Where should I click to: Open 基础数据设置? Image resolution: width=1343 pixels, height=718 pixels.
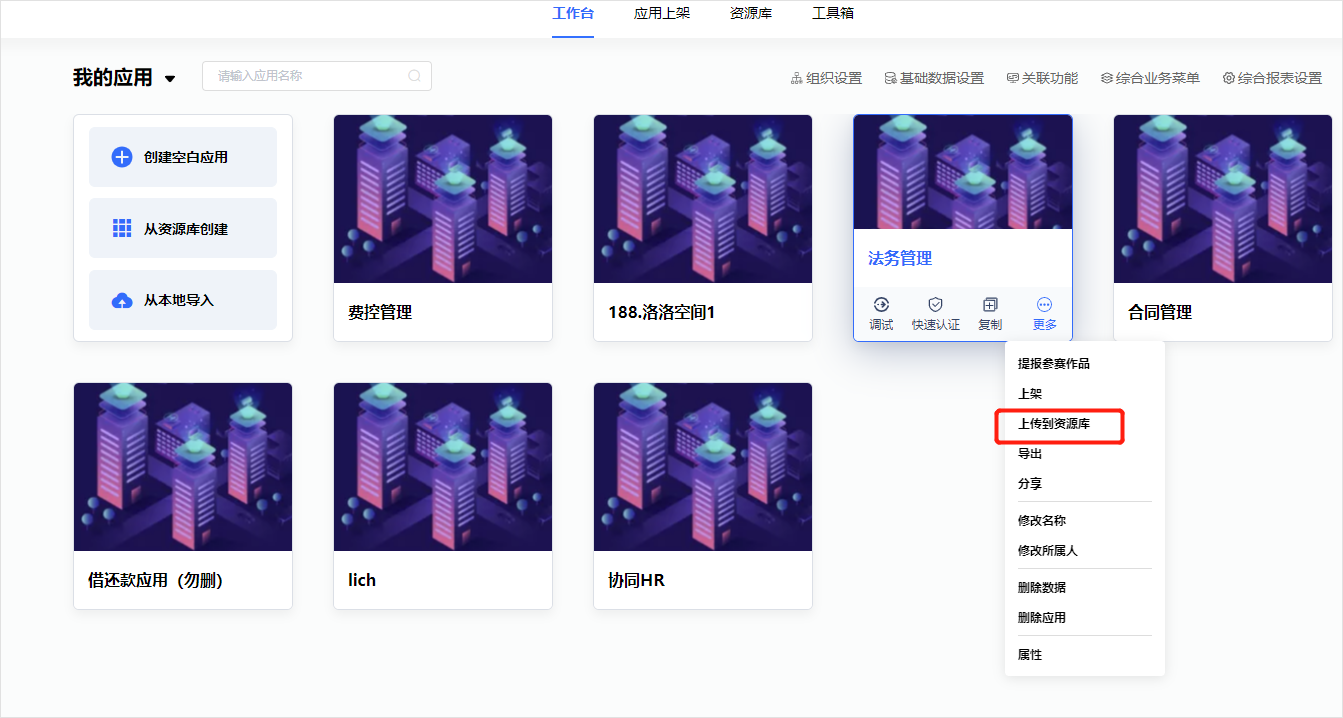[934, 78]
